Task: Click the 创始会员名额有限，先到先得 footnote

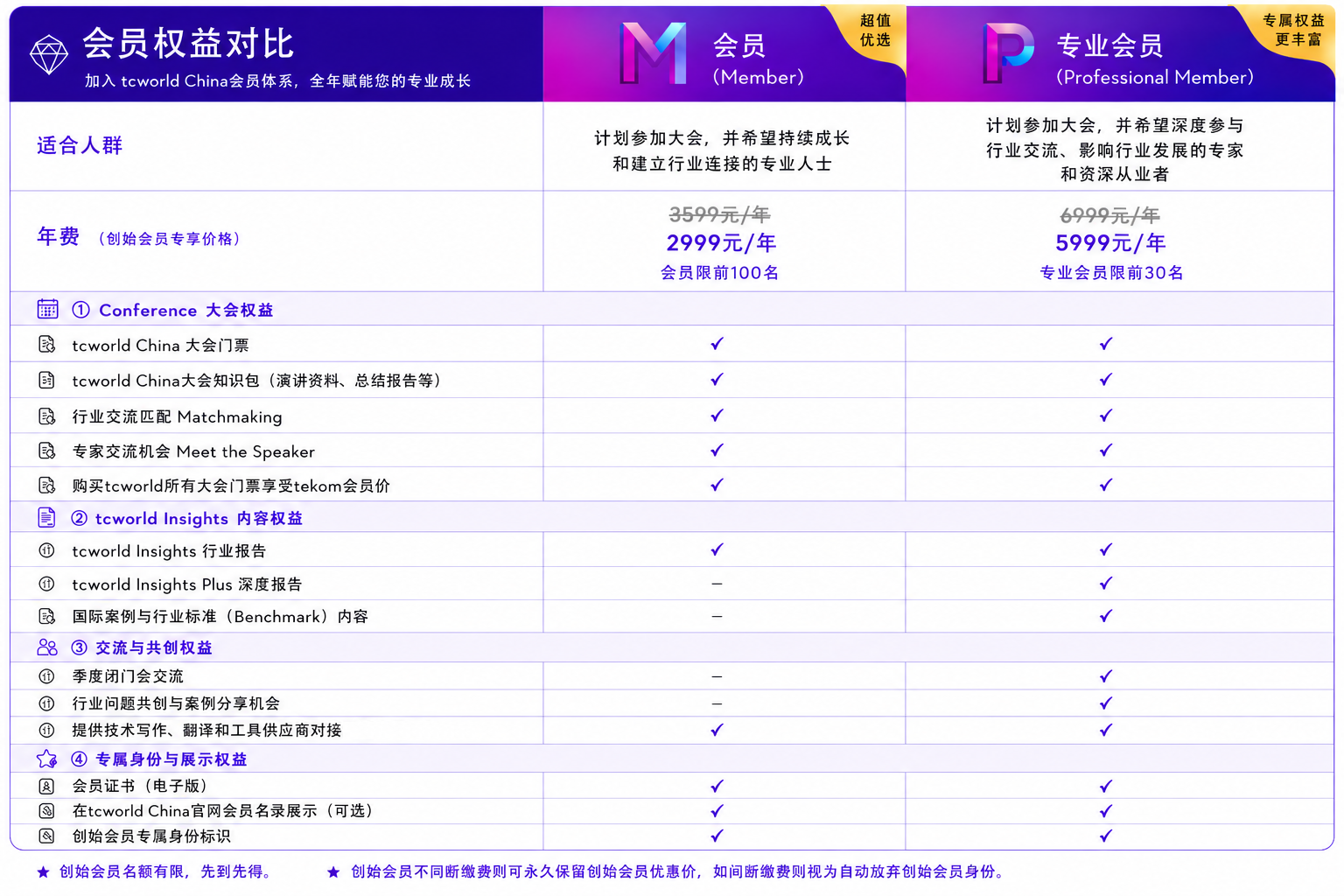Action: click(165, 871)
